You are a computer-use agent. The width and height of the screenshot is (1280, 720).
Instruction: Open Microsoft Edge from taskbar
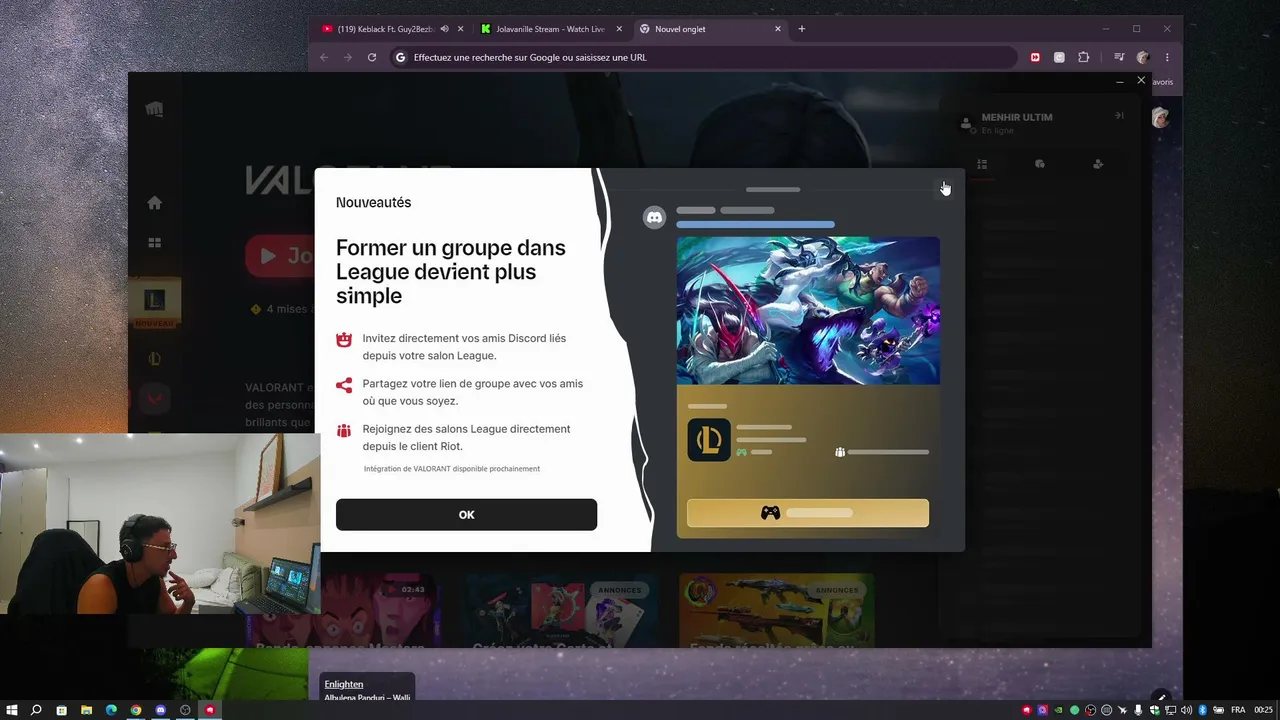pos(111,710)
